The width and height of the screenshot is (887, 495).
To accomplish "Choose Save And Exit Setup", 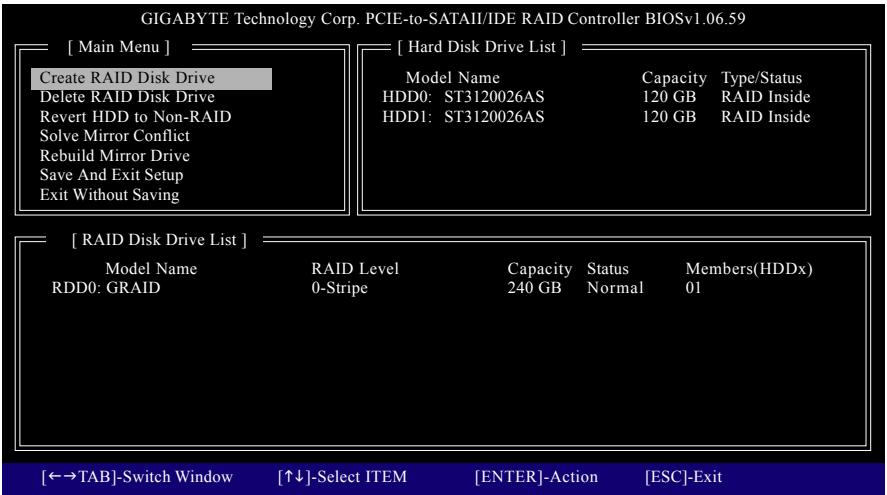I will pyautogui.click(x=111, y=175).
